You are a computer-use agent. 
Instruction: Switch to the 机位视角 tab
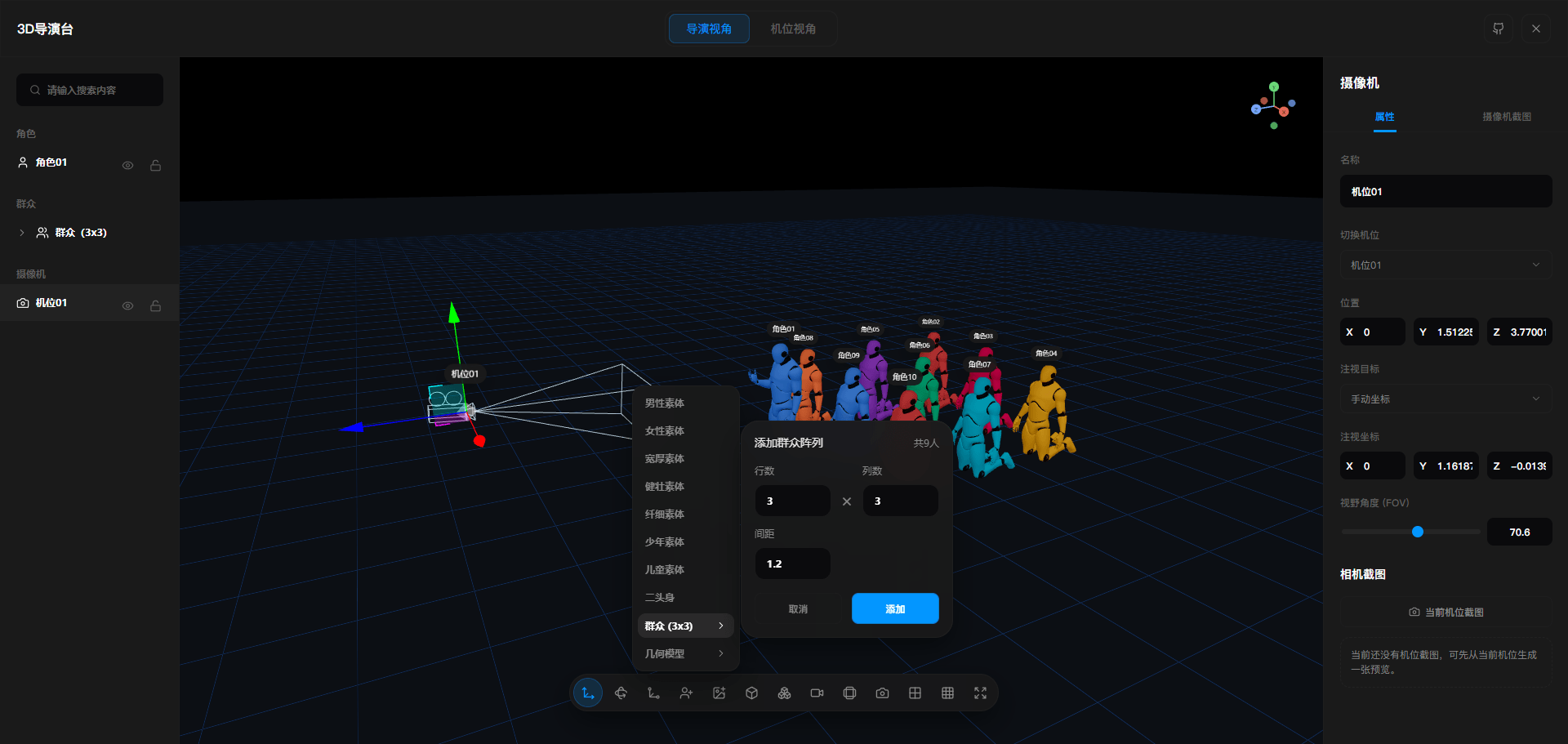pos(793,29)
